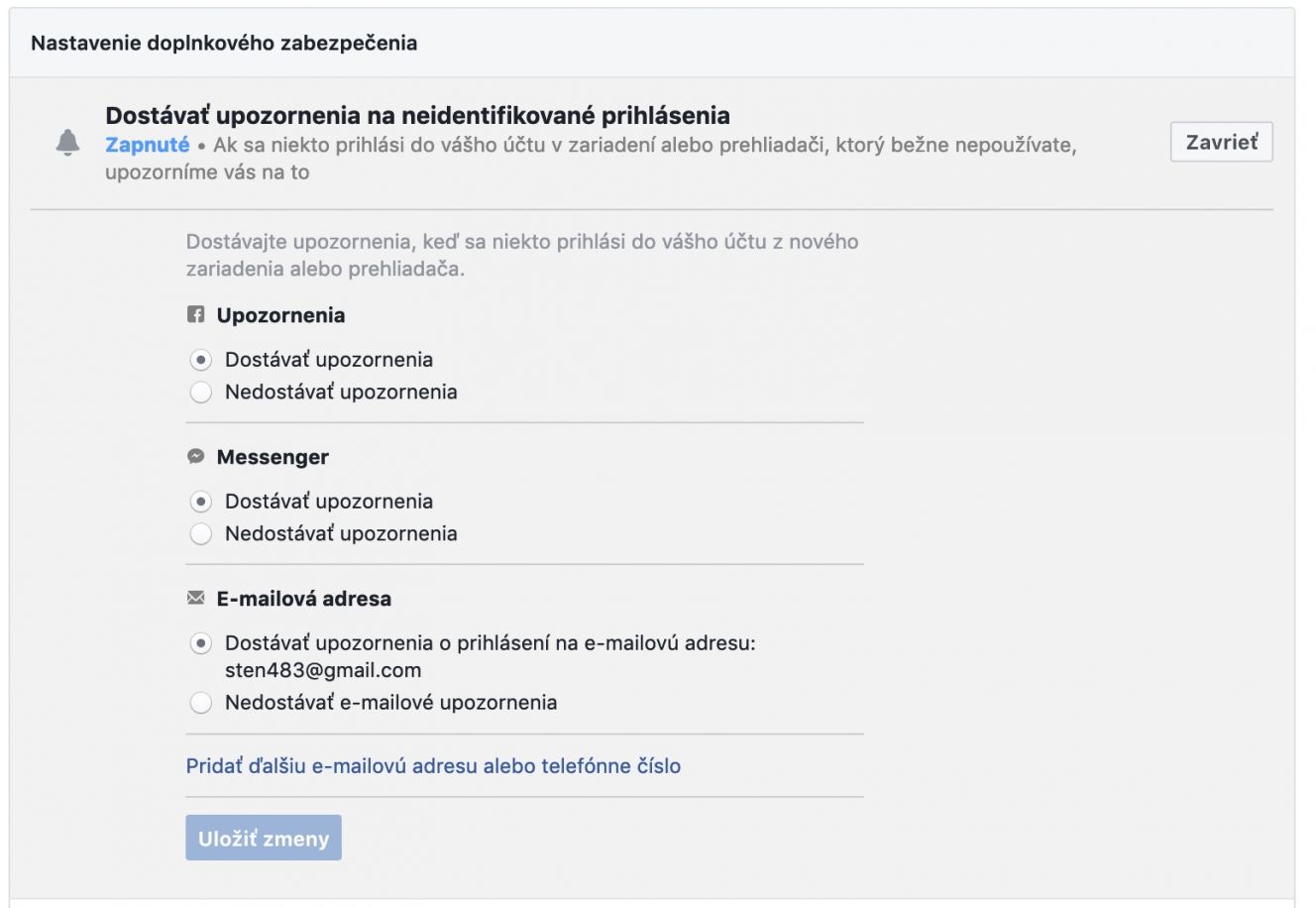Click the Messenger icon
Screen dimensions: 1316x908
(196, 457)
